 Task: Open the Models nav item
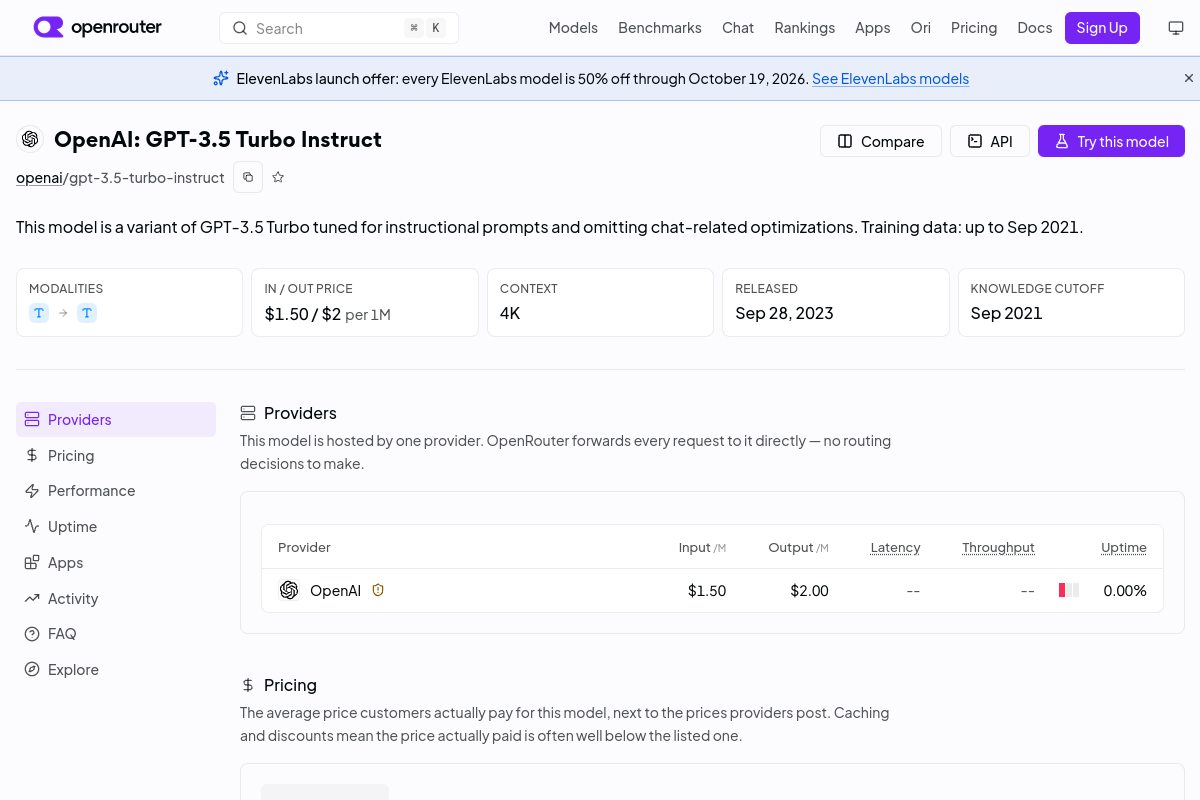coord(573,28)
